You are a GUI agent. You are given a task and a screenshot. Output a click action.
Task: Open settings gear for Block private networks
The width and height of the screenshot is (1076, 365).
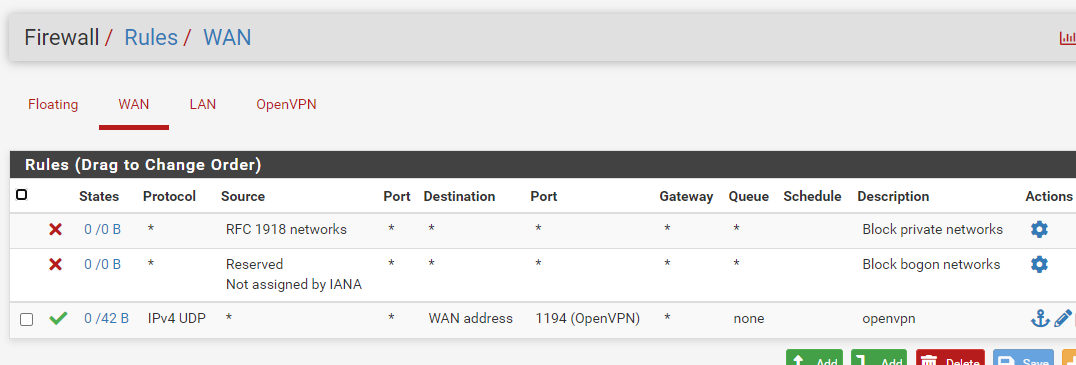pos(1039,229)
